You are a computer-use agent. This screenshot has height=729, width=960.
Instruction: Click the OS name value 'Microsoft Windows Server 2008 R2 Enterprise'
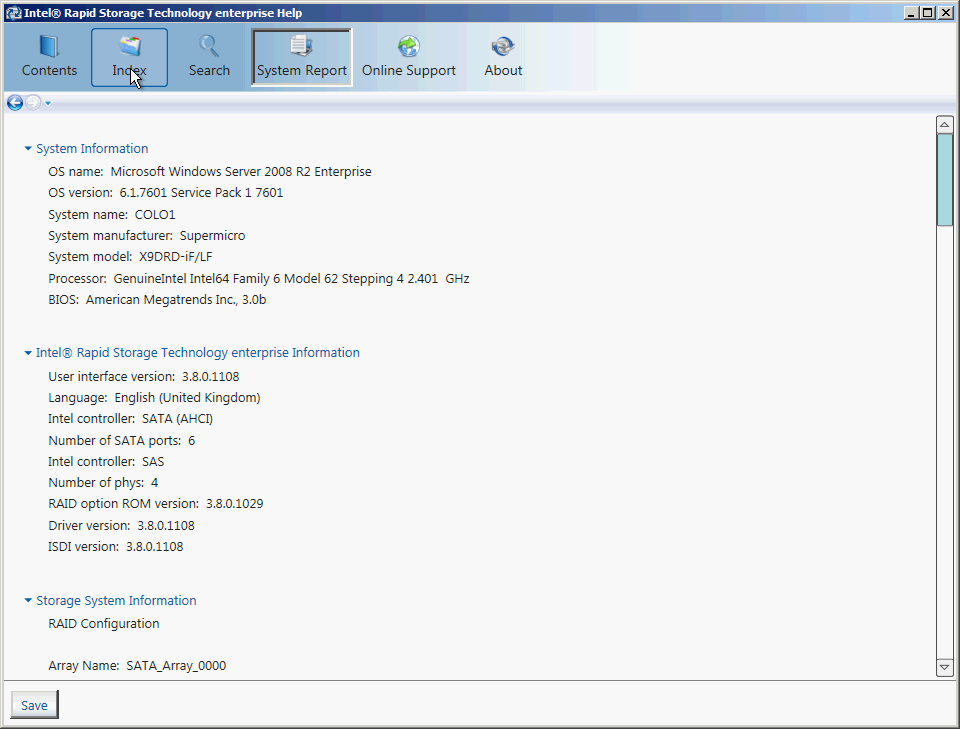click(241, 172)
